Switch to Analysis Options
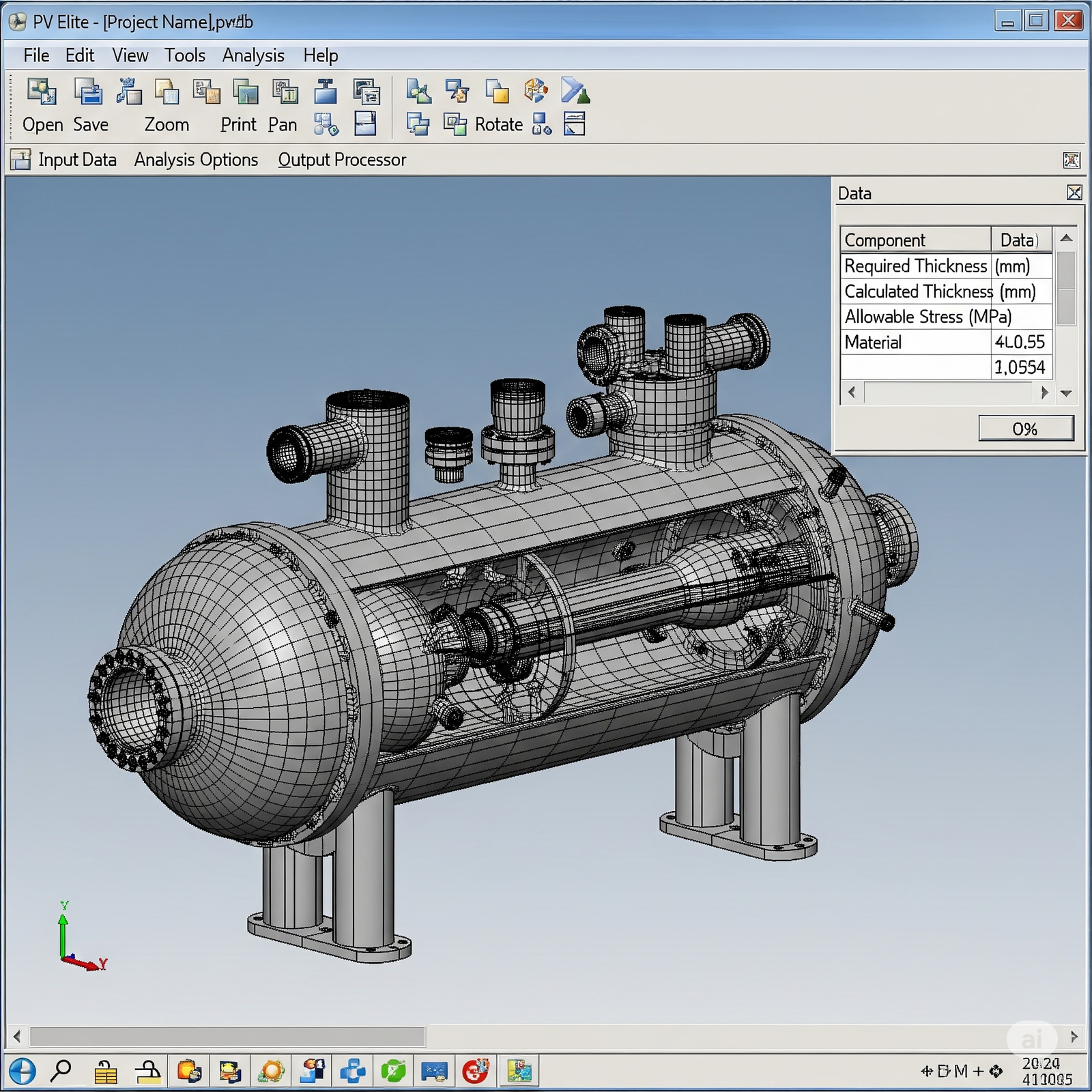 tap(196, 160)
